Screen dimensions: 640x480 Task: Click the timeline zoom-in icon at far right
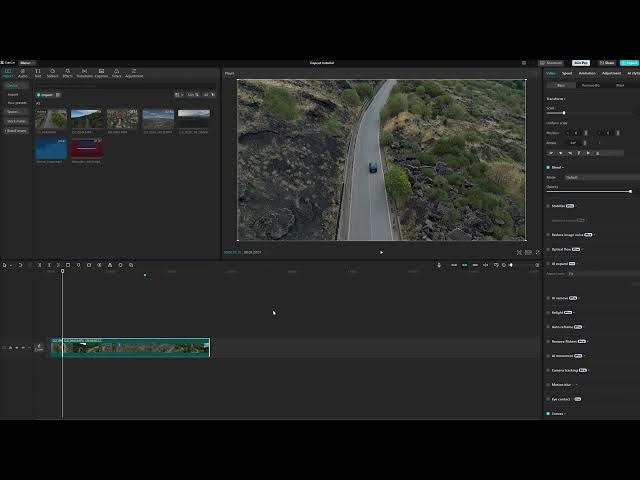[x=537, y=265]
